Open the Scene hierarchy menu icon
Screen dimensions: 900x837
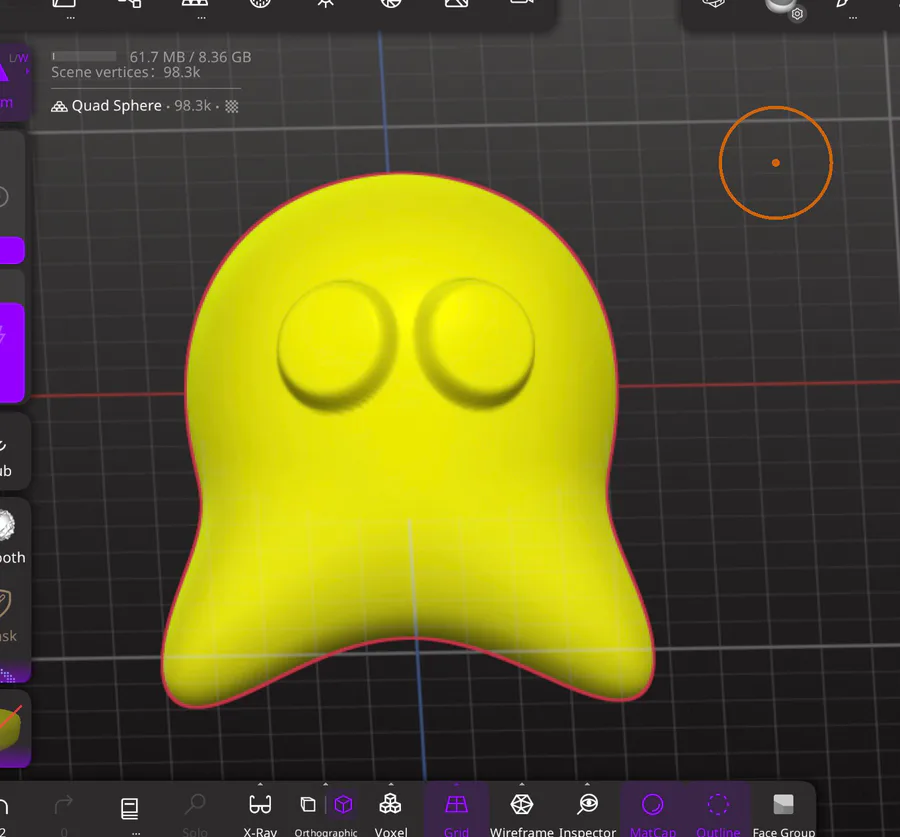coord(130,3)
